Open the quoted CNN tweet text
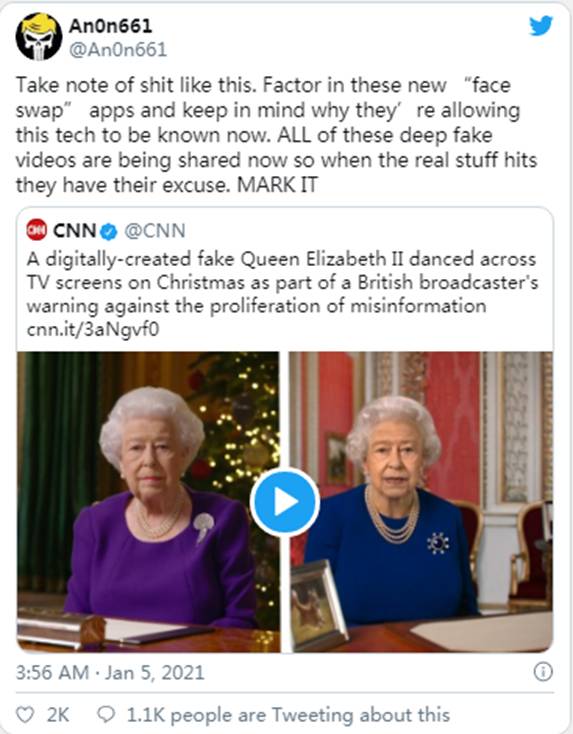 (282, 282)
